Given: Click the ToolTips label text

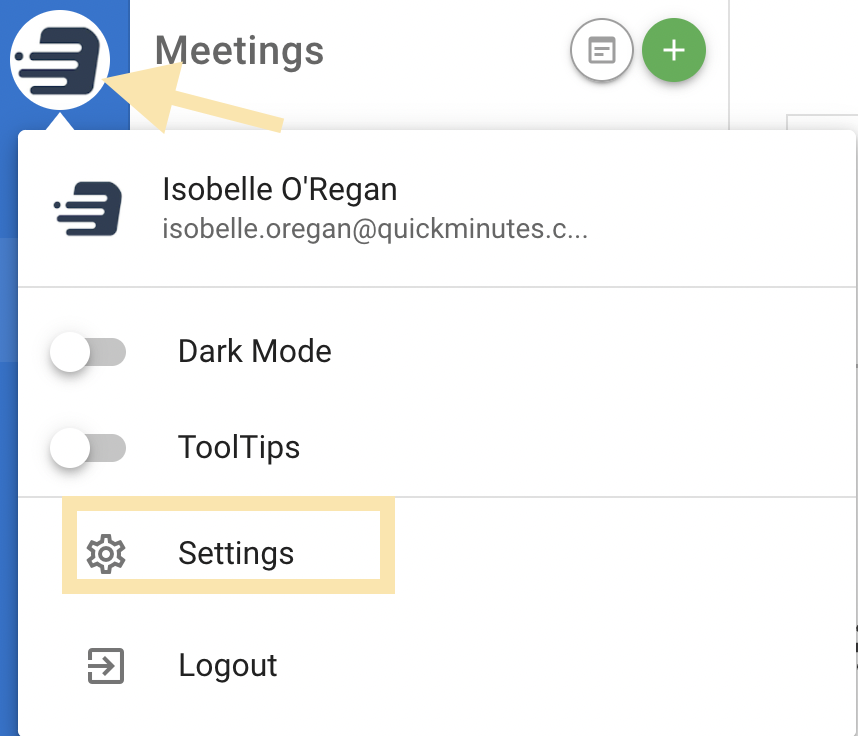Looking at the screenshot, I should (x=239, y=448).
